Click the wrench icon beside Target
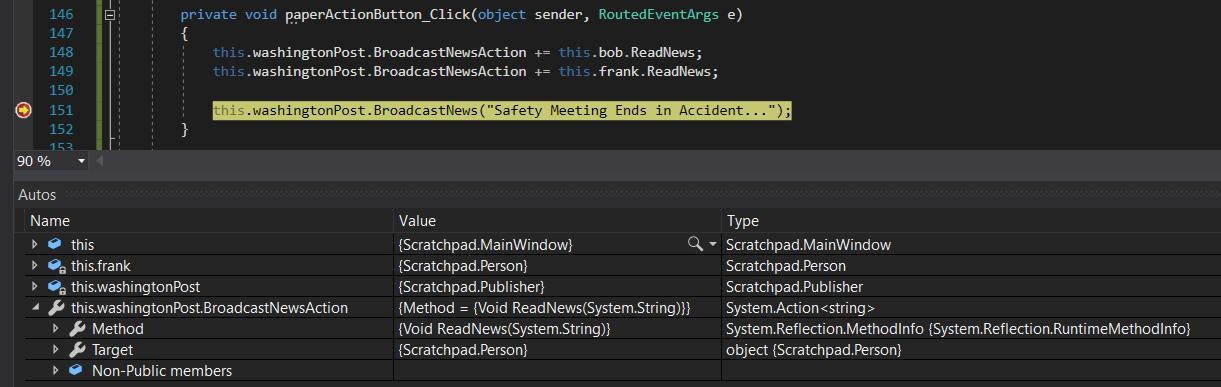1221x387 pixels. pyautogui.click(x=77, y=350)
